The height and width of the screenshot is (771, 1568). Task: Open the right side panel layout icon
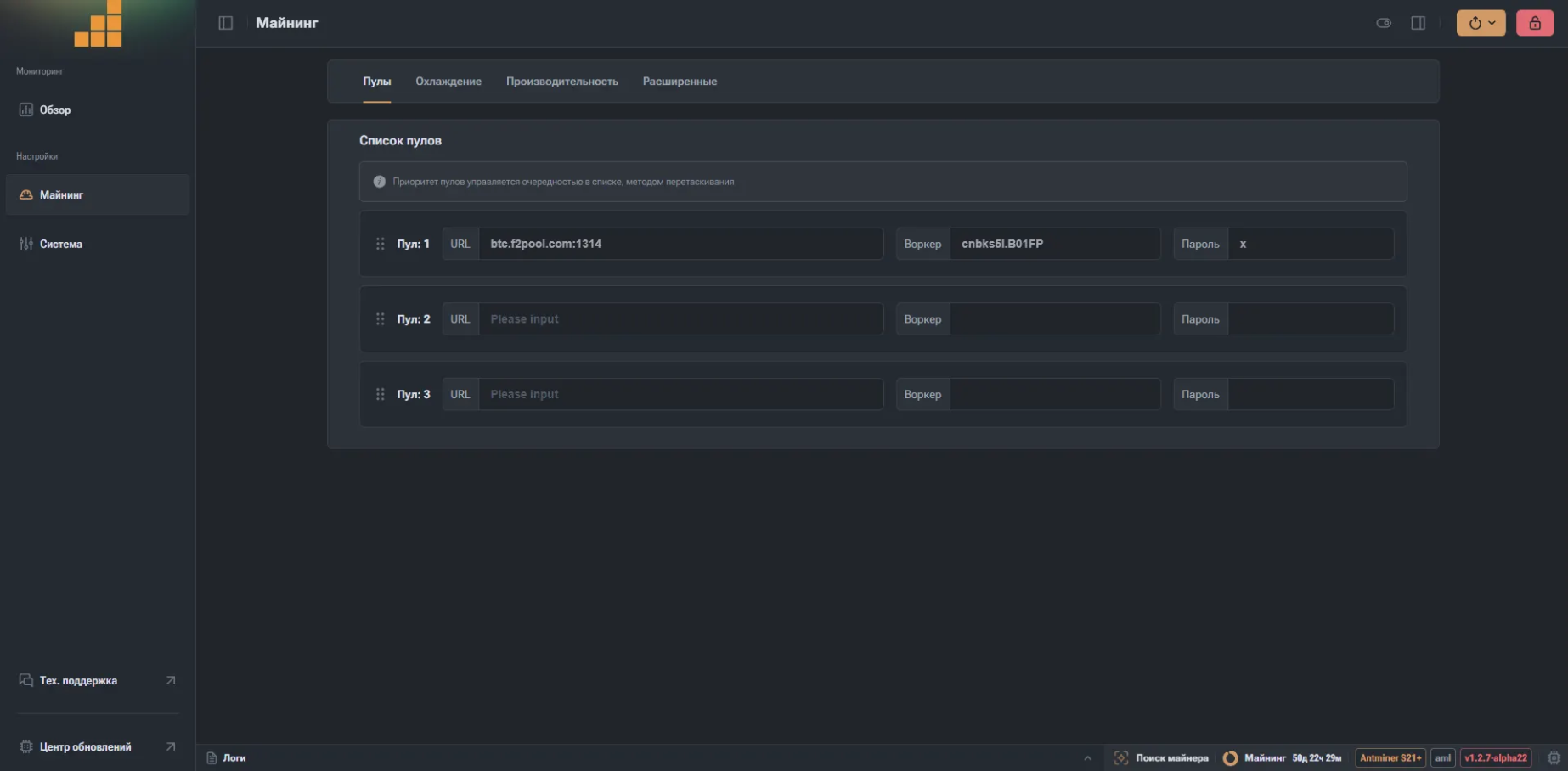(1419, 23)
